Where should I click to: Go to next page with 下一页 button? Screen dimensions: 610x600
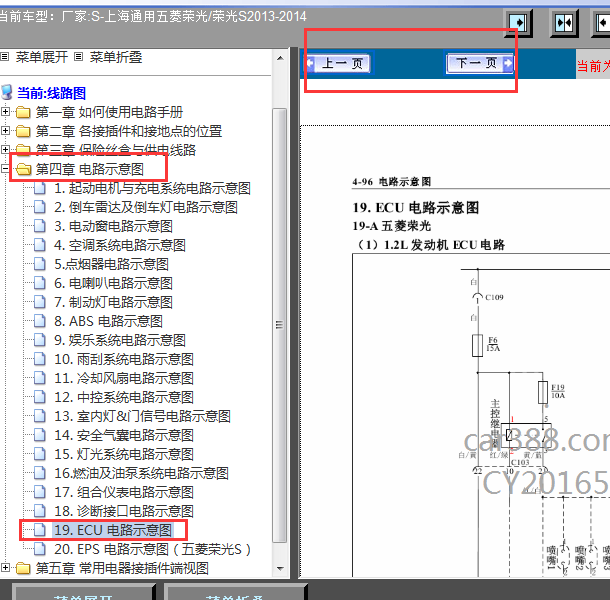tap(480, 63)
